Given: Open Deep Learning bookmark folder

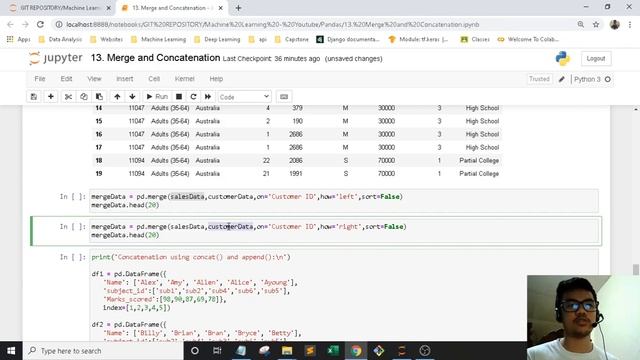Looking at the screenshot, I should click(217, 39).
